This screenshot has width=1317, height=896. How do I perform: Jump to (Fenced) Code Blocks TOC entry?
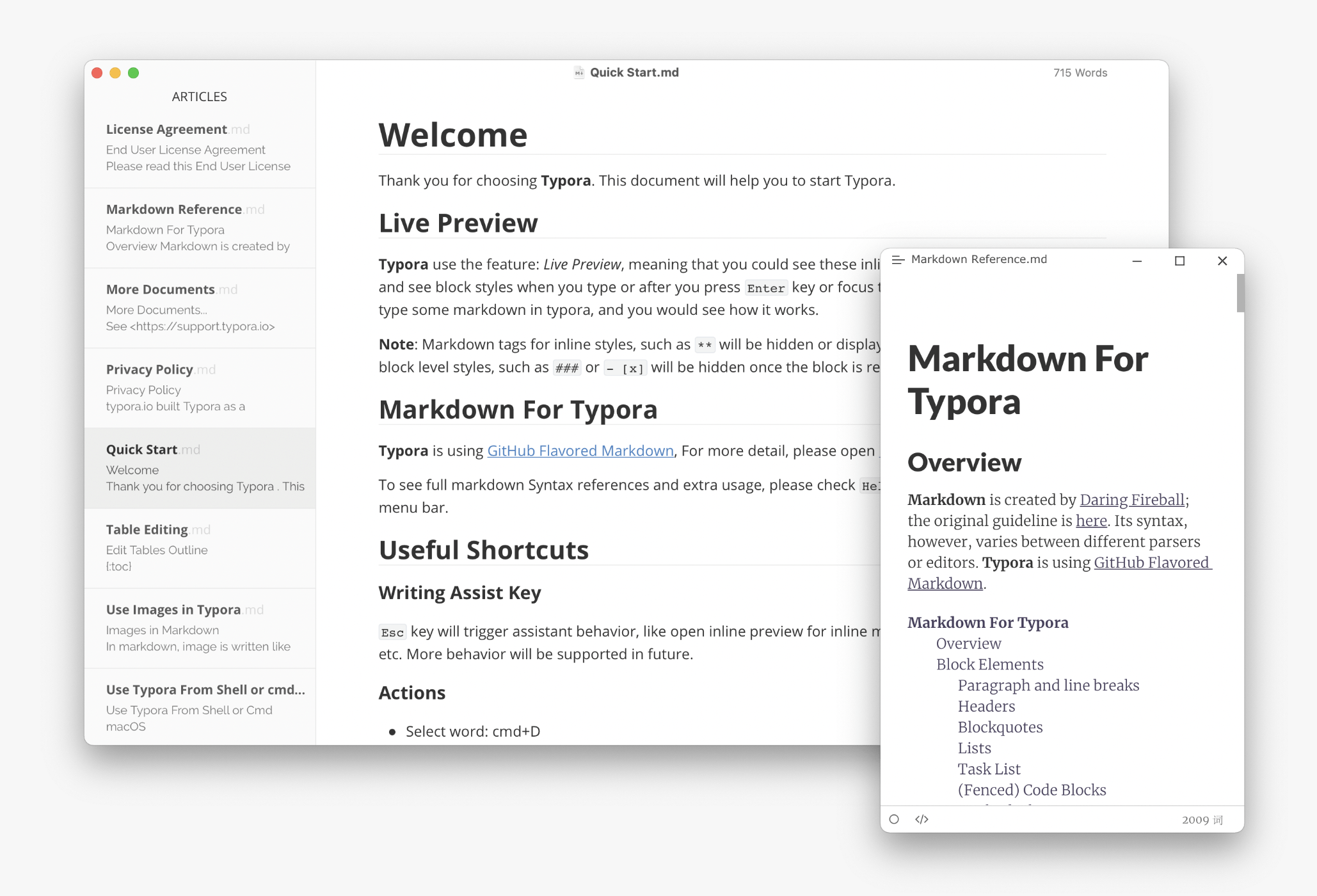[x=1032, y=790]
